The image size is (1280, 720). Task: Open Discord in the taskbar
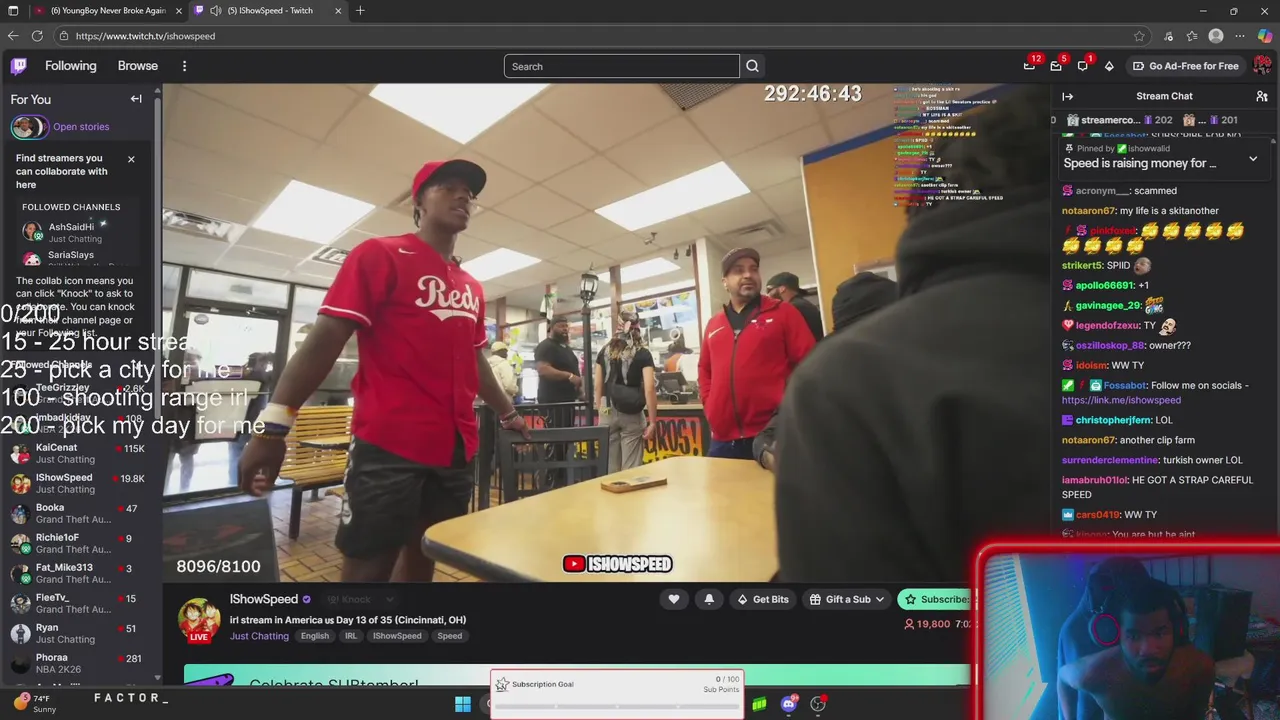tap(789, 704)
